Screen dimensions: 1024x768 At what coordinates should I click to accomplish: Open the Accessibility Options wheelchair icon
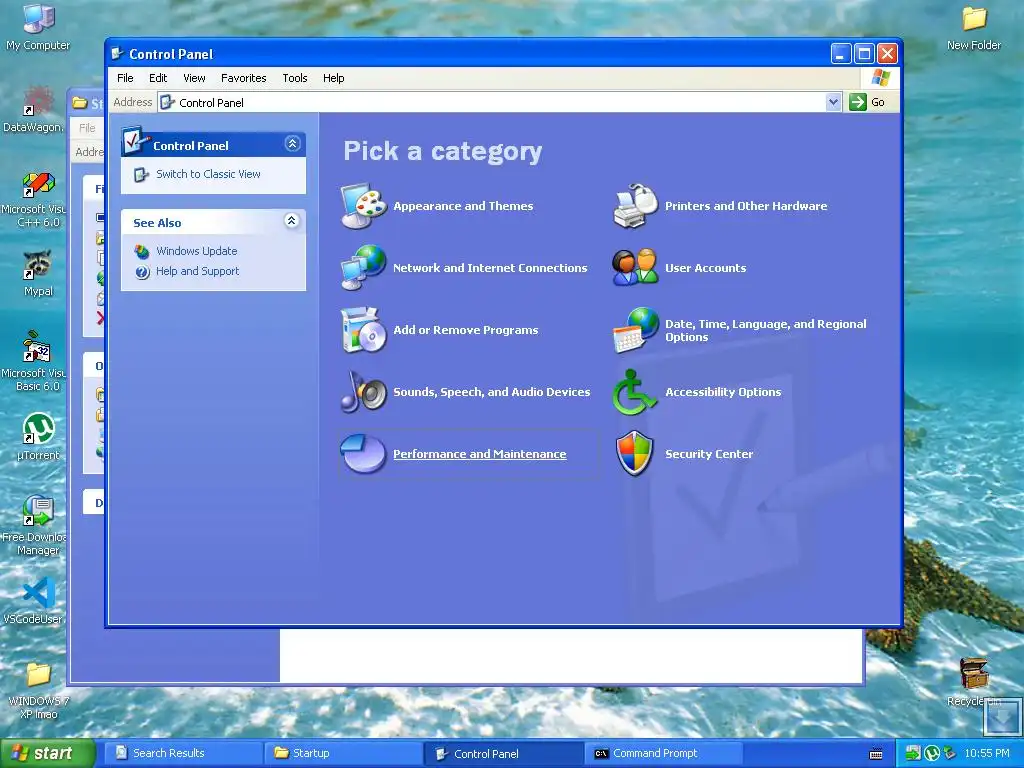click(x=634, y=392)
